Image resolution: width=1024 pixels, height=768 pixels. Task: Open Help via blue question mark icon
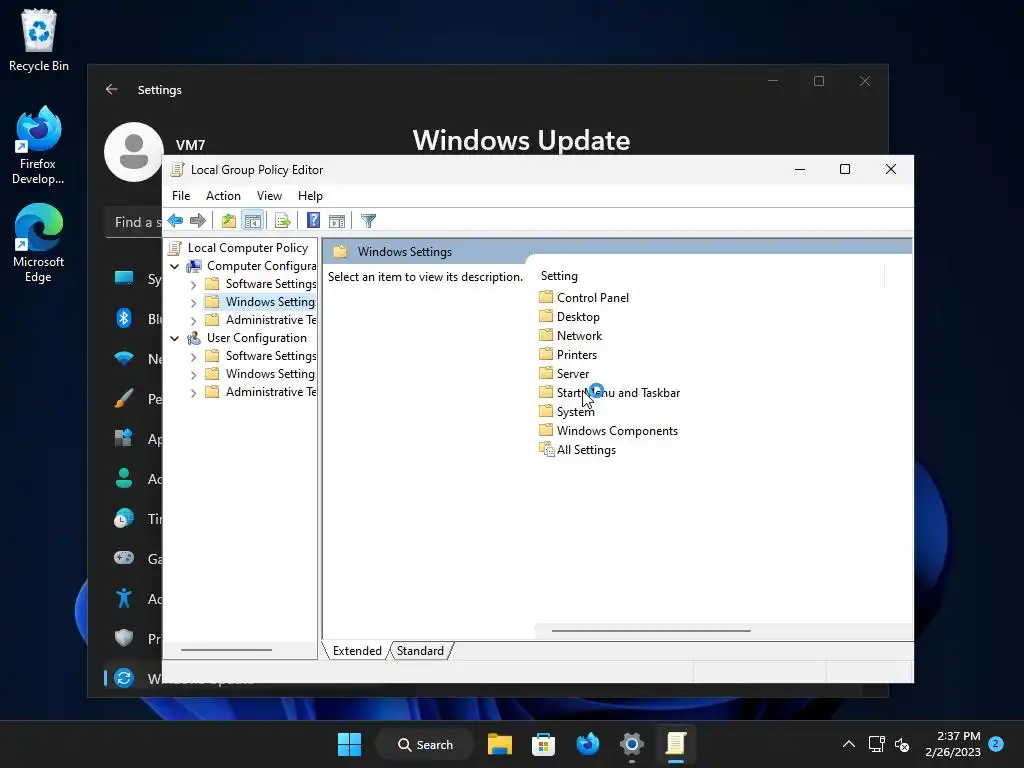click(x=313, y=221)
